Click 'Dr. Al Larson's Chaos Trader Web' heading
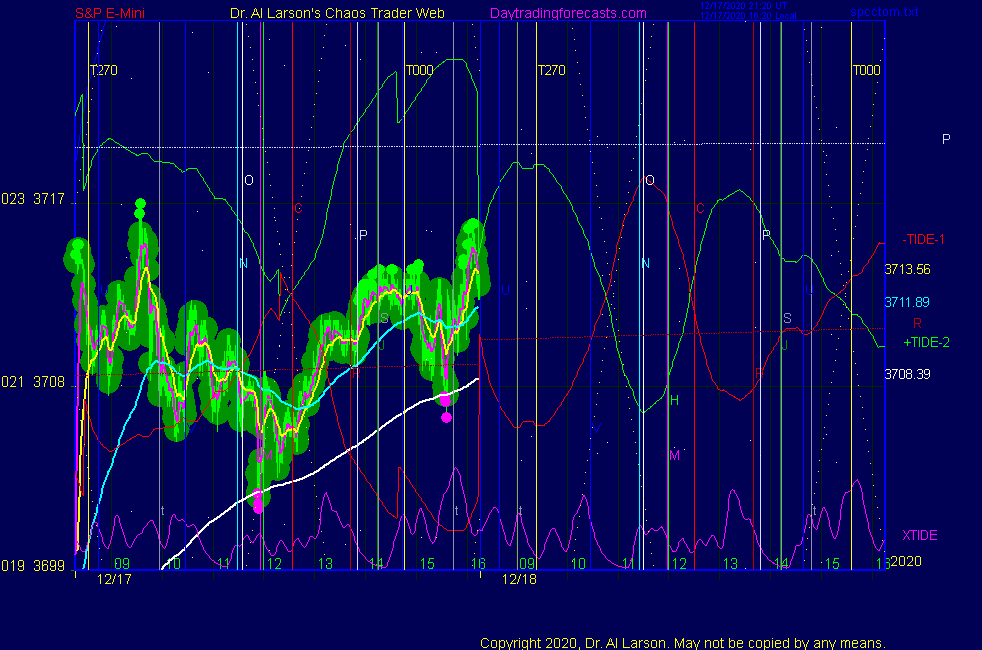The width and height of the screenshot is (982, 650). [337, 13]
